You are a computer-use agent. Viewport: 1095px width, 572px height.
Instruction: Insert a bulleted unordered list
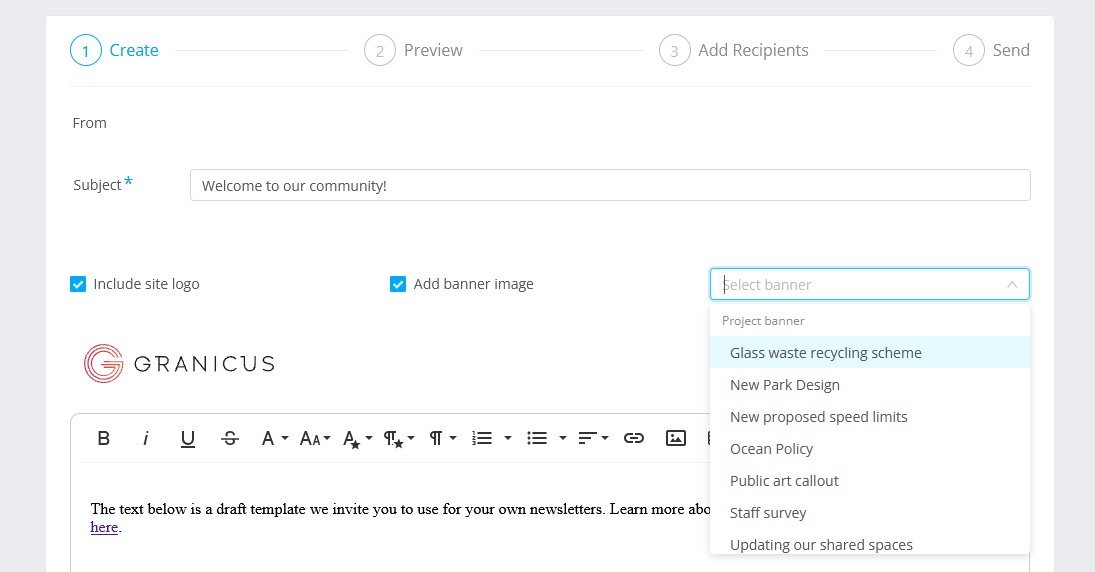536,438
